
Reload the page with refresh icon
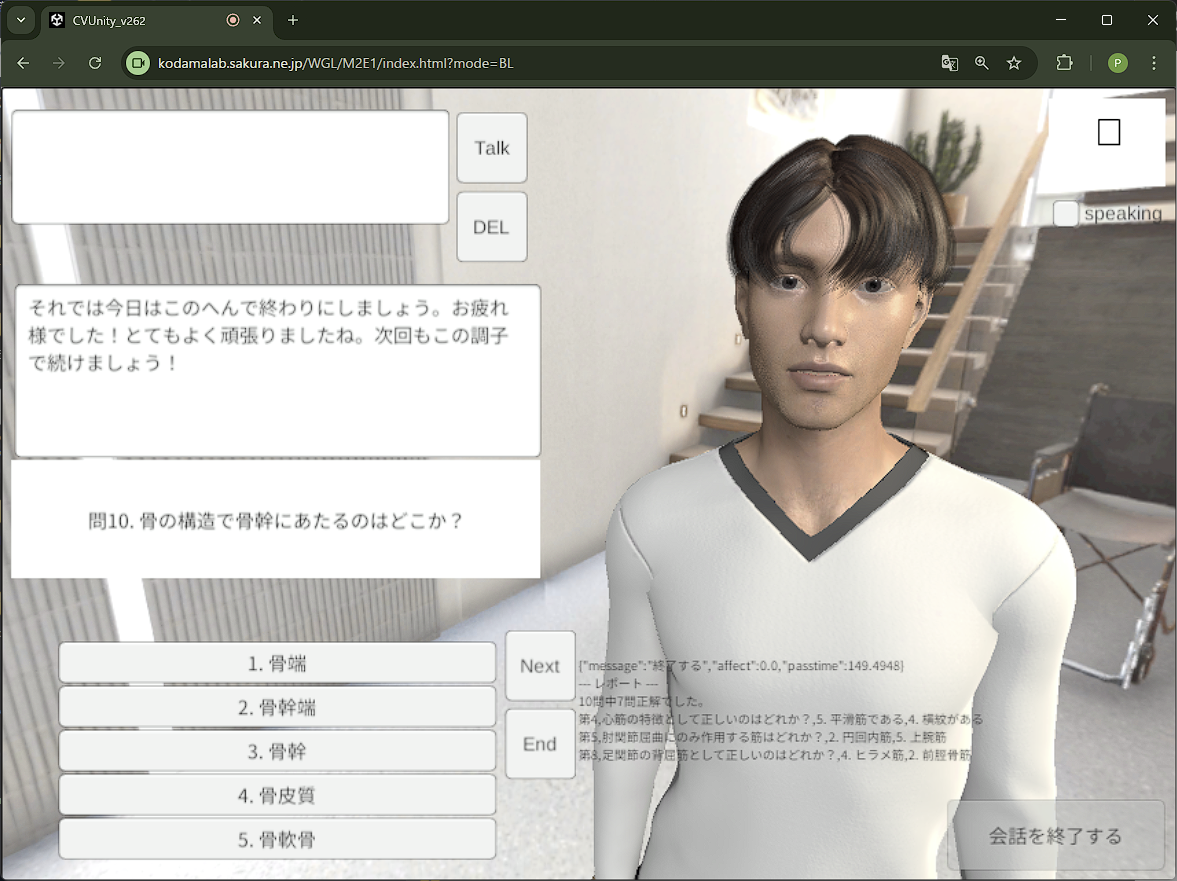tap(95, 63)
